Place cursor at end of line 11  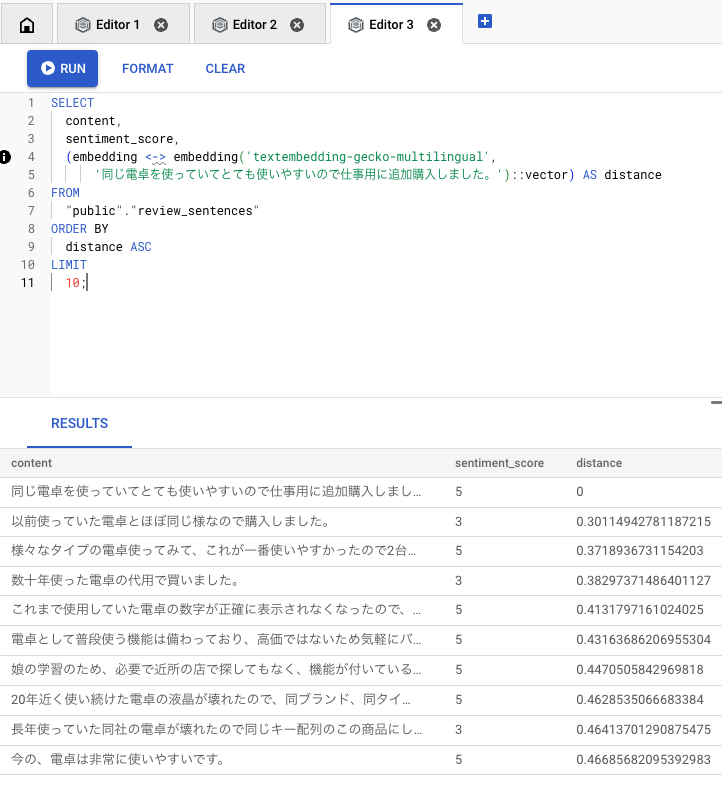(88, 283)
